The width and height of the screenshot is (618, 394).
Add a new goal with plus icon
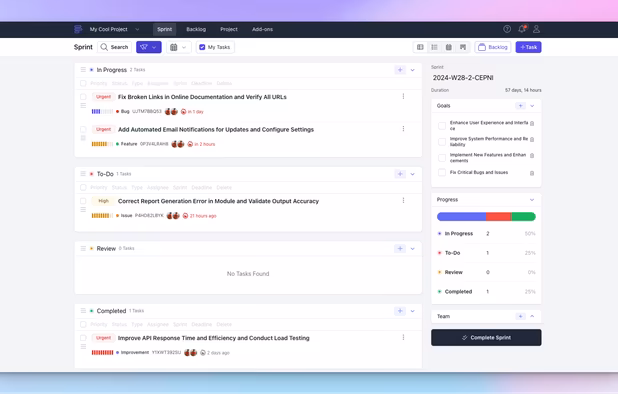[x=520, y=106]
